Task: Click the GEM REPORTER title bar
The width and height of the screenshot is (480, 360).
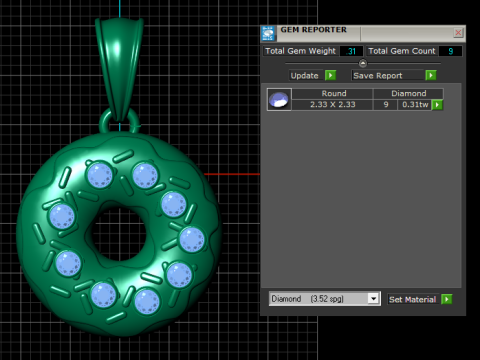Action: click(363, 33)
